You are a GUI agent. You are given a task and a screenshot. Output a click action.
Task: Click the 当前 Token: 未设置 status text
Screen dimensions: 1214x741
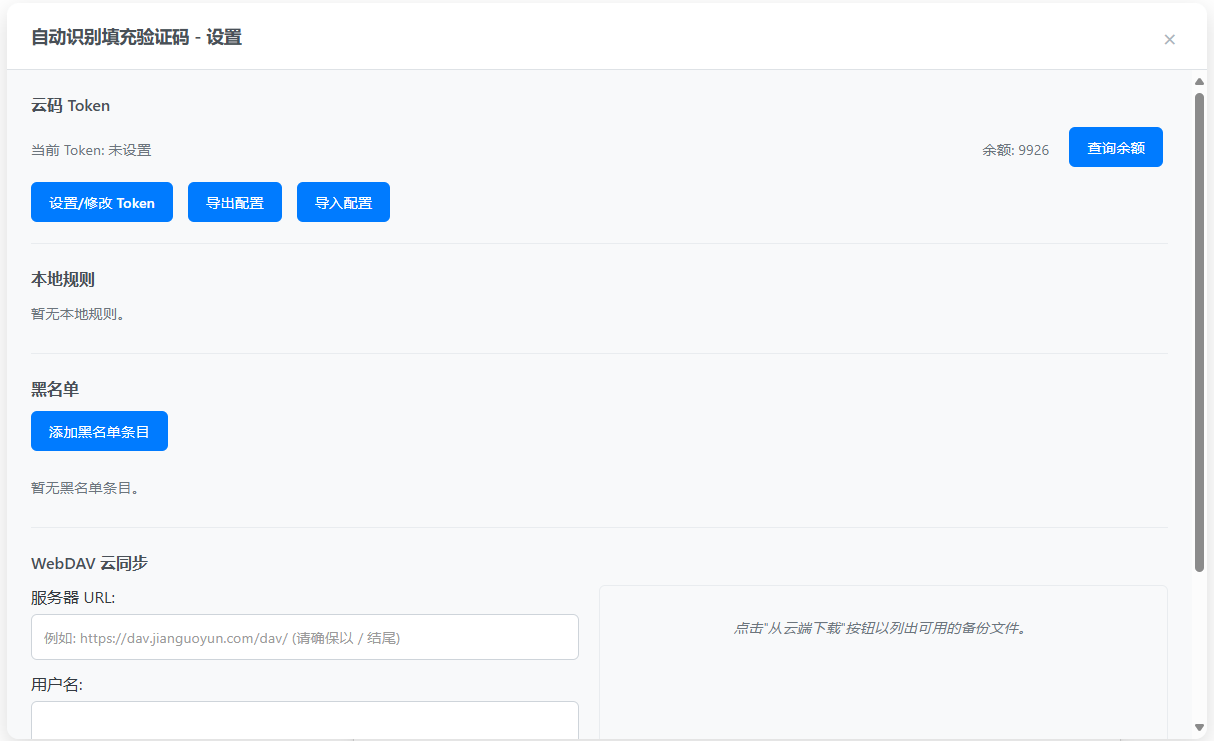(91, 150)
